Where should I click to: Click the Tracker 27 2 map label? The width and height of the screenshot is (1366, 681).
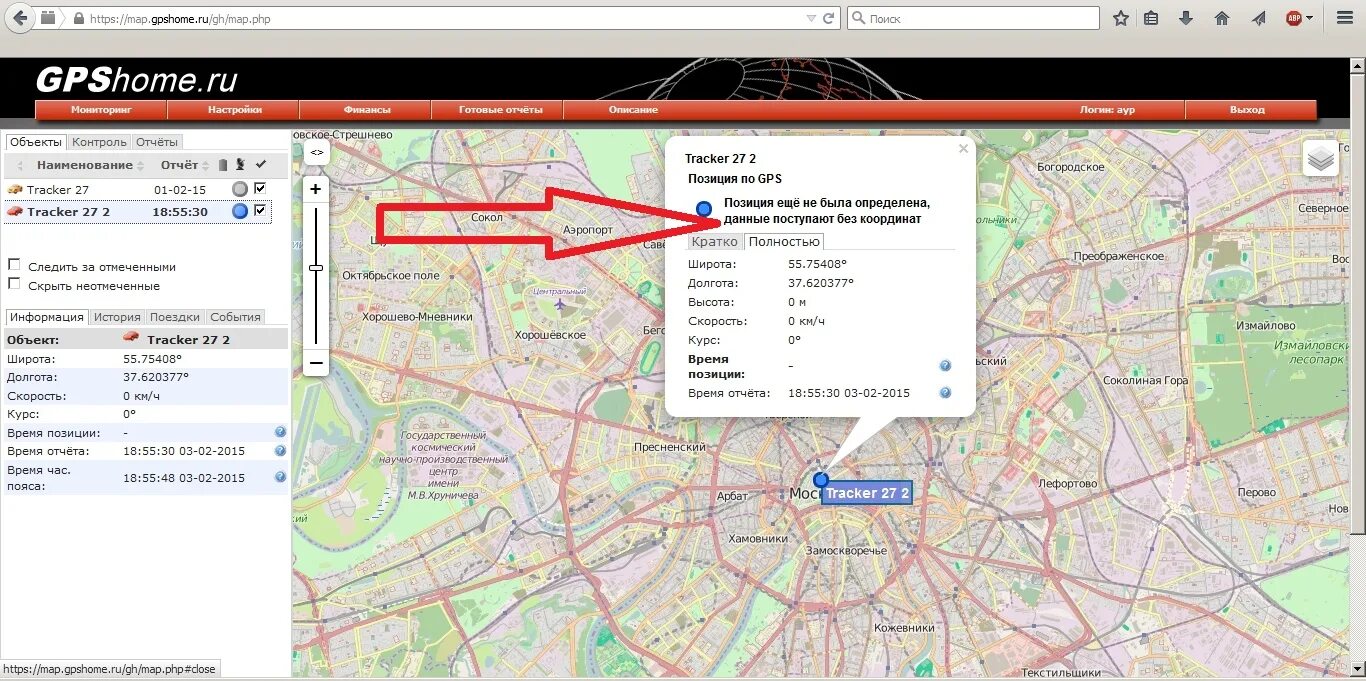pyautogui.click(x=867, y=493)
